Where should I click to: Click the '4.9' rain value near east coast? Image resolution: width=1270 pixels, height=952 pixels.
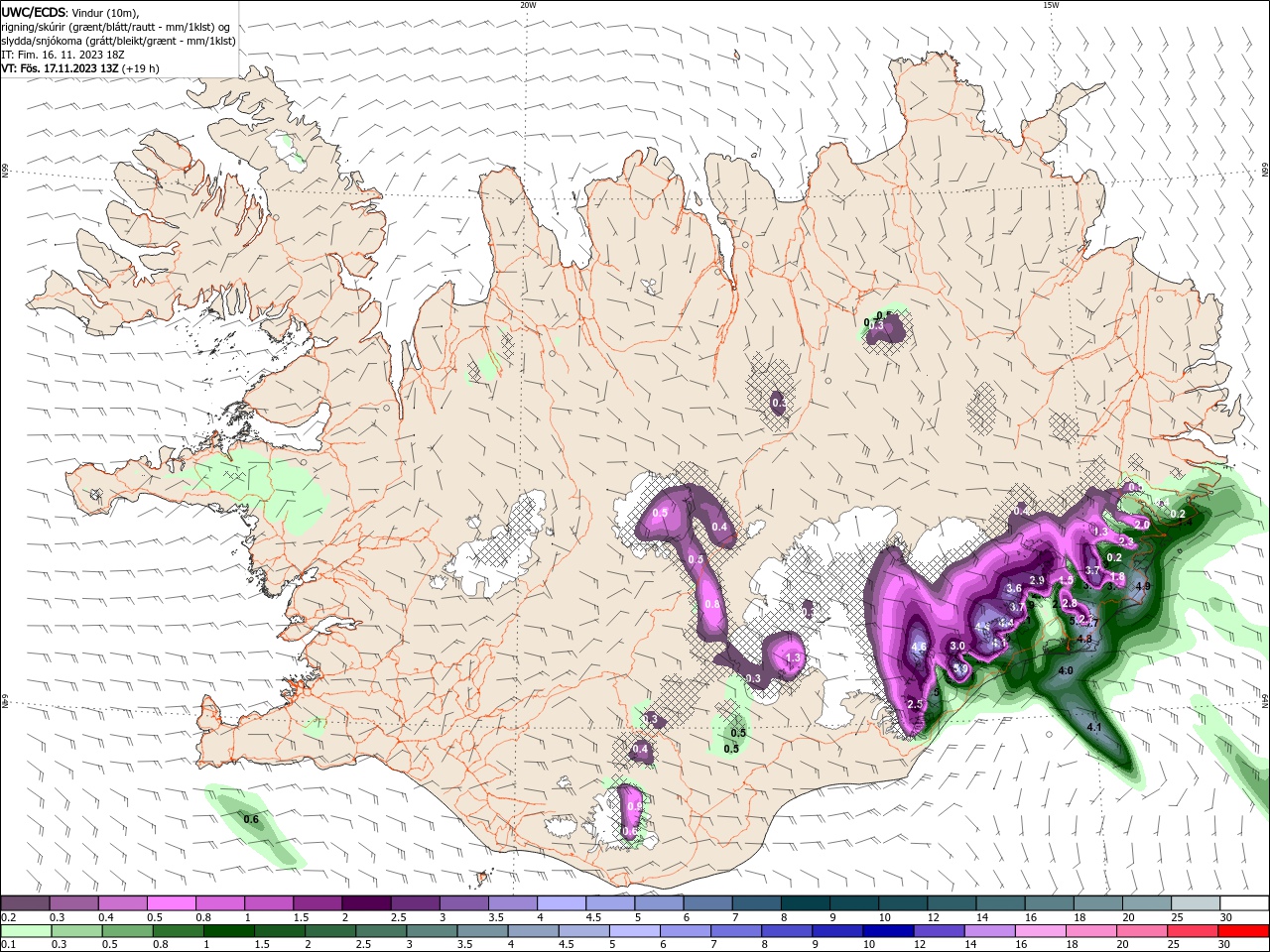point(1142,586)
